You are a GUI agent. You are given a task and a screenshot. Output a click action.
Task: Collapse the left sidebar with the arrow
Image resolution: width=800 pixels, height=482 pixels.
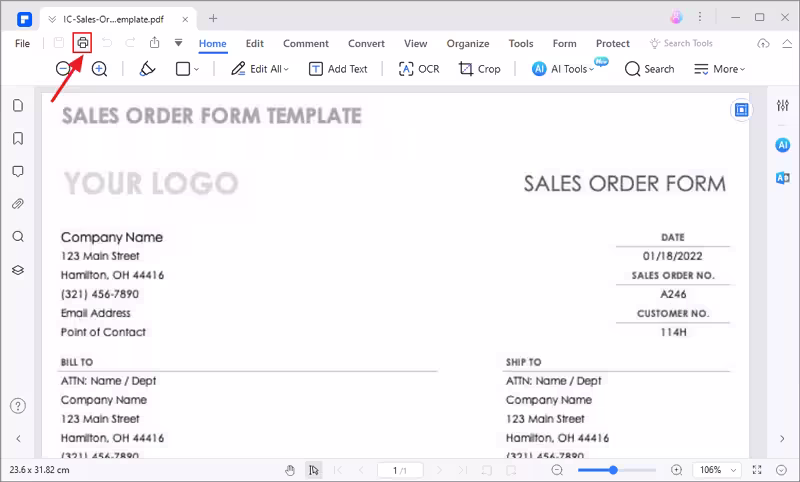pos(18,439)
